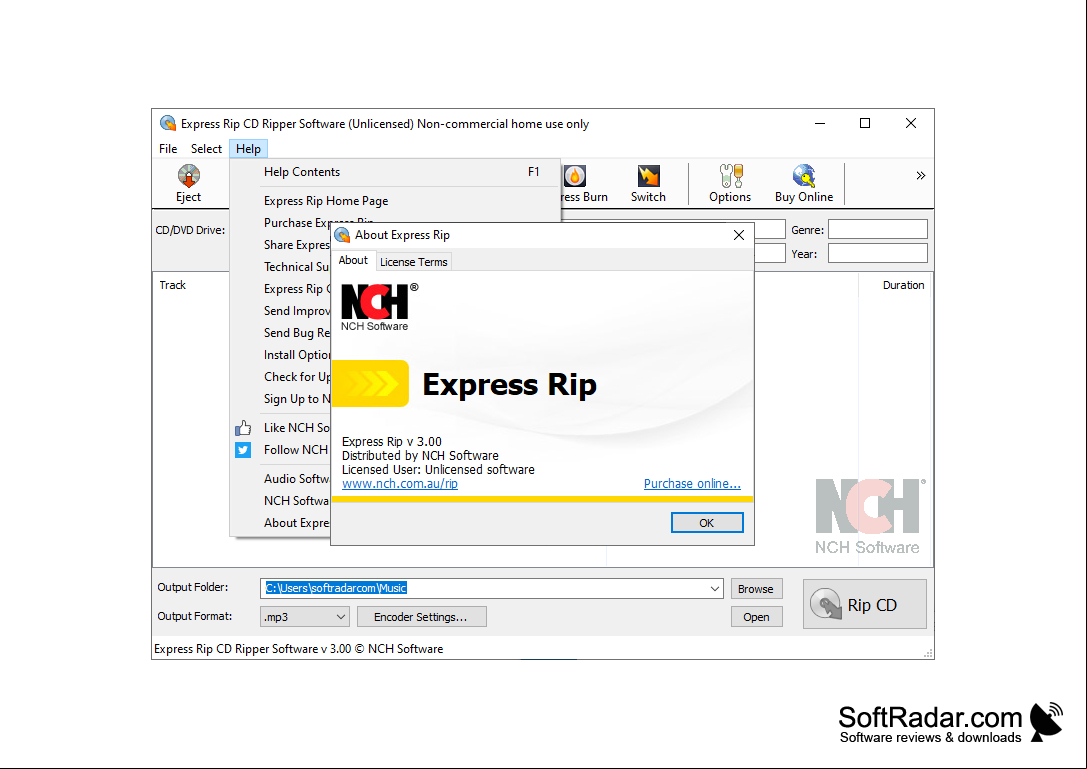Click the Encoder Settings button
1087x769 pixels.
pos(421,616)
